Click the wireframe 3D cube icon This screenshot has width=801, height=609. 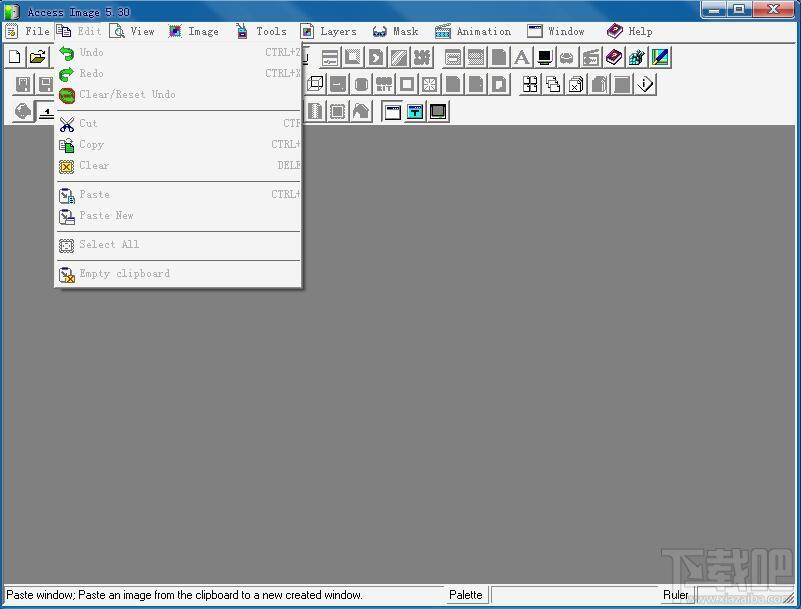(x=315, y=84)
